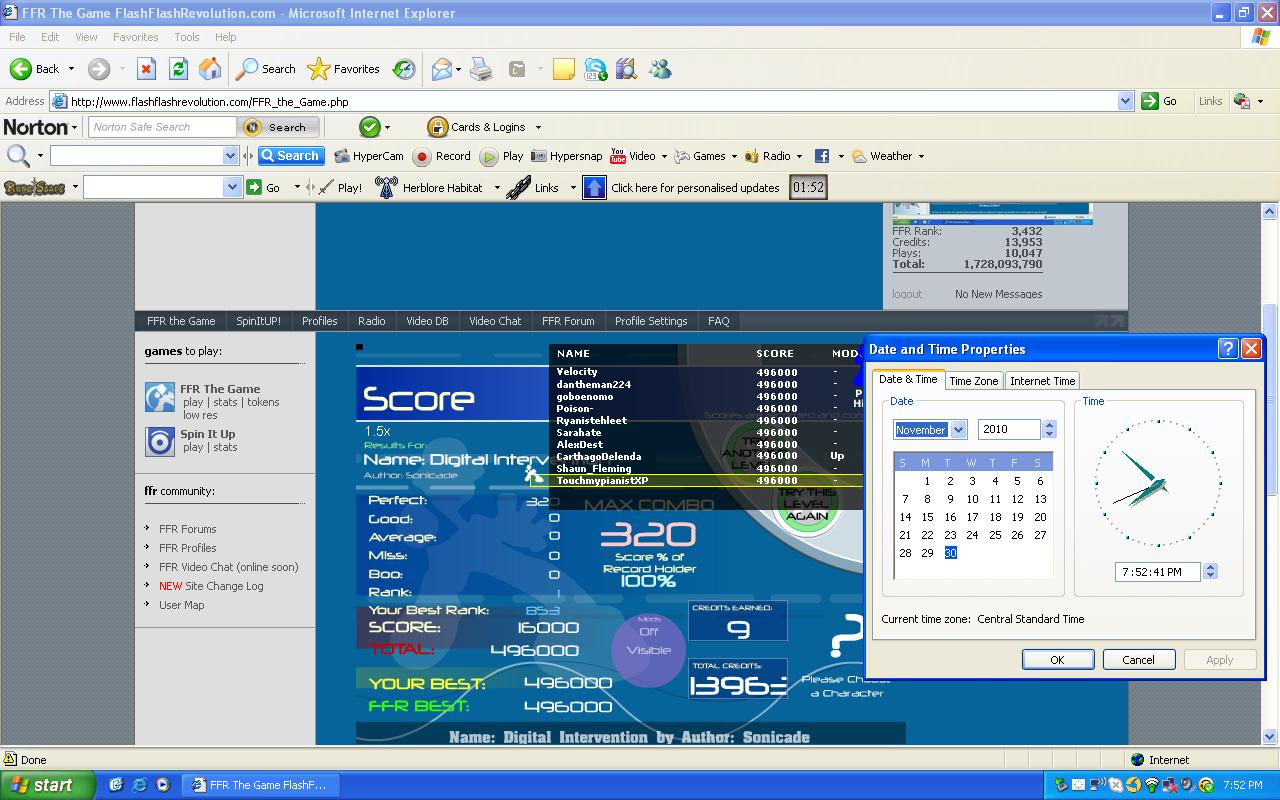Viewport: 1280px width, 800px height.
Task: Go to the Home page icon
Action: (210, 69)
